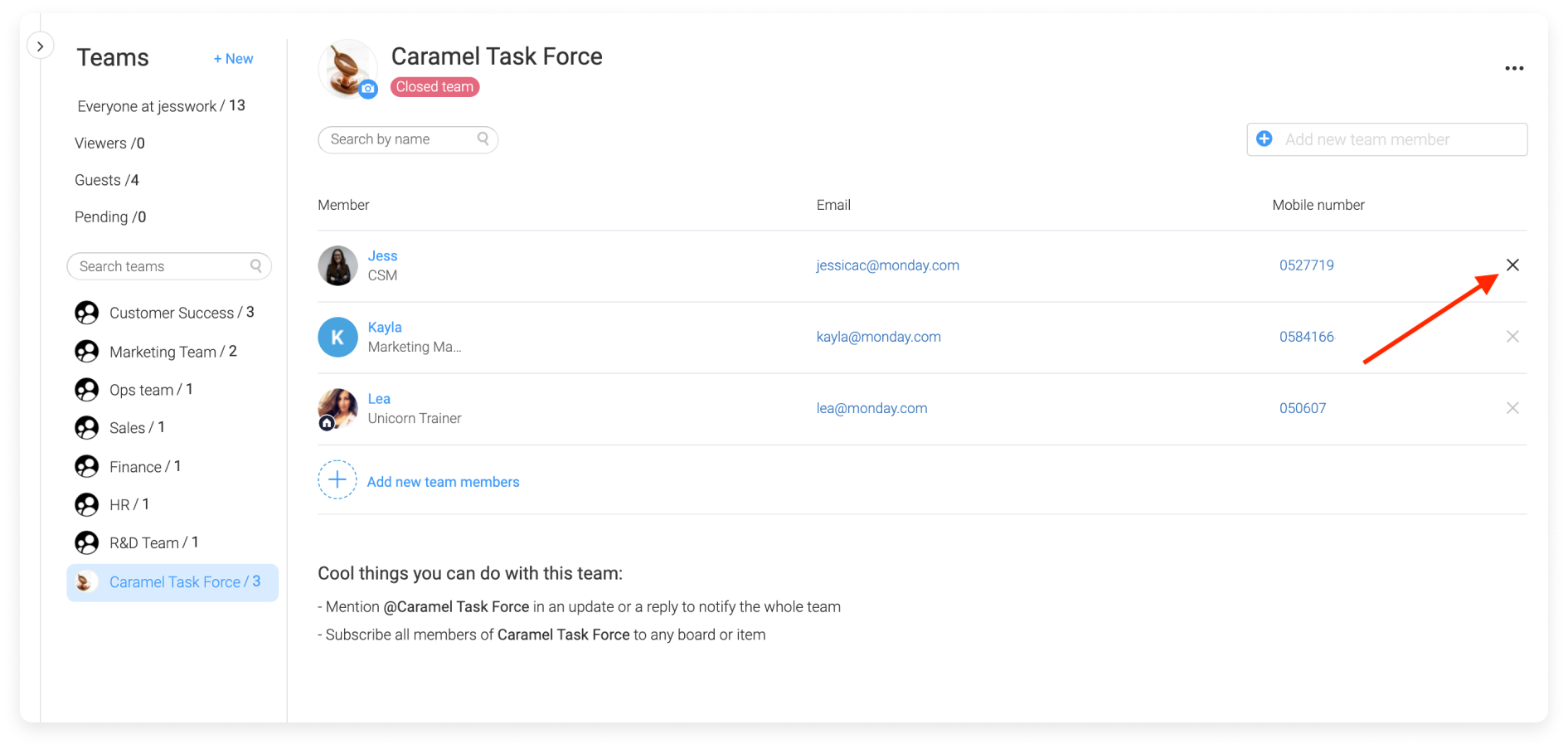Click the Customer Success group icon

tap(86, 313)
